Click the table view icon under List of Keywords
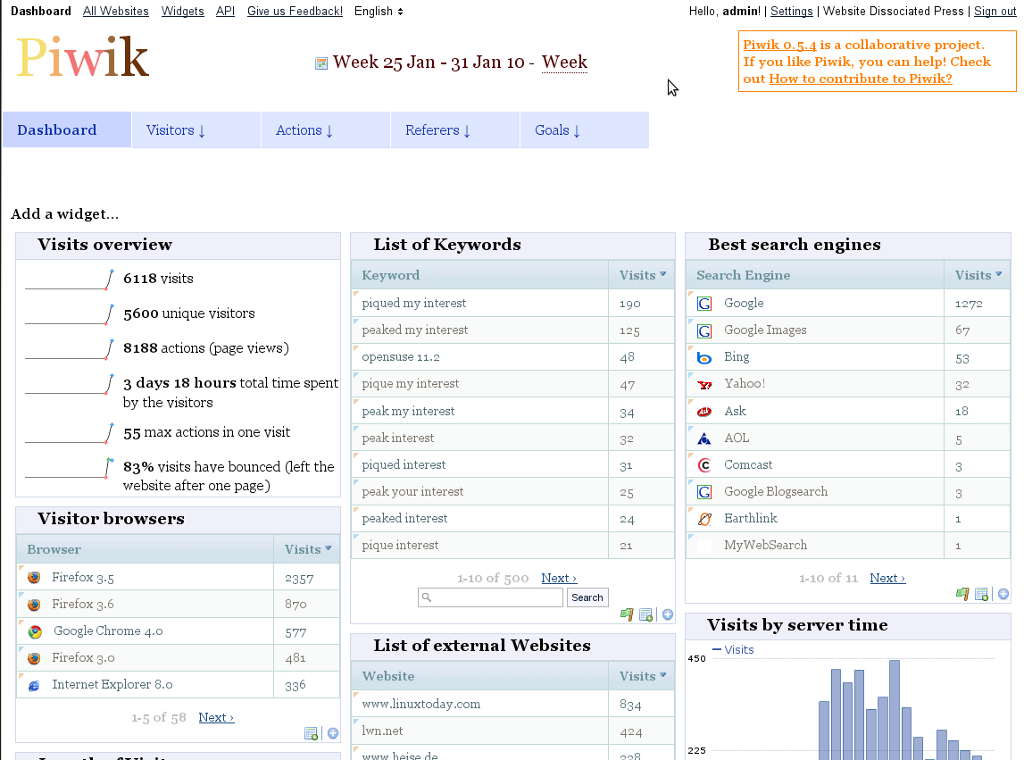The image size is (1024, 760). coord(646,614)
